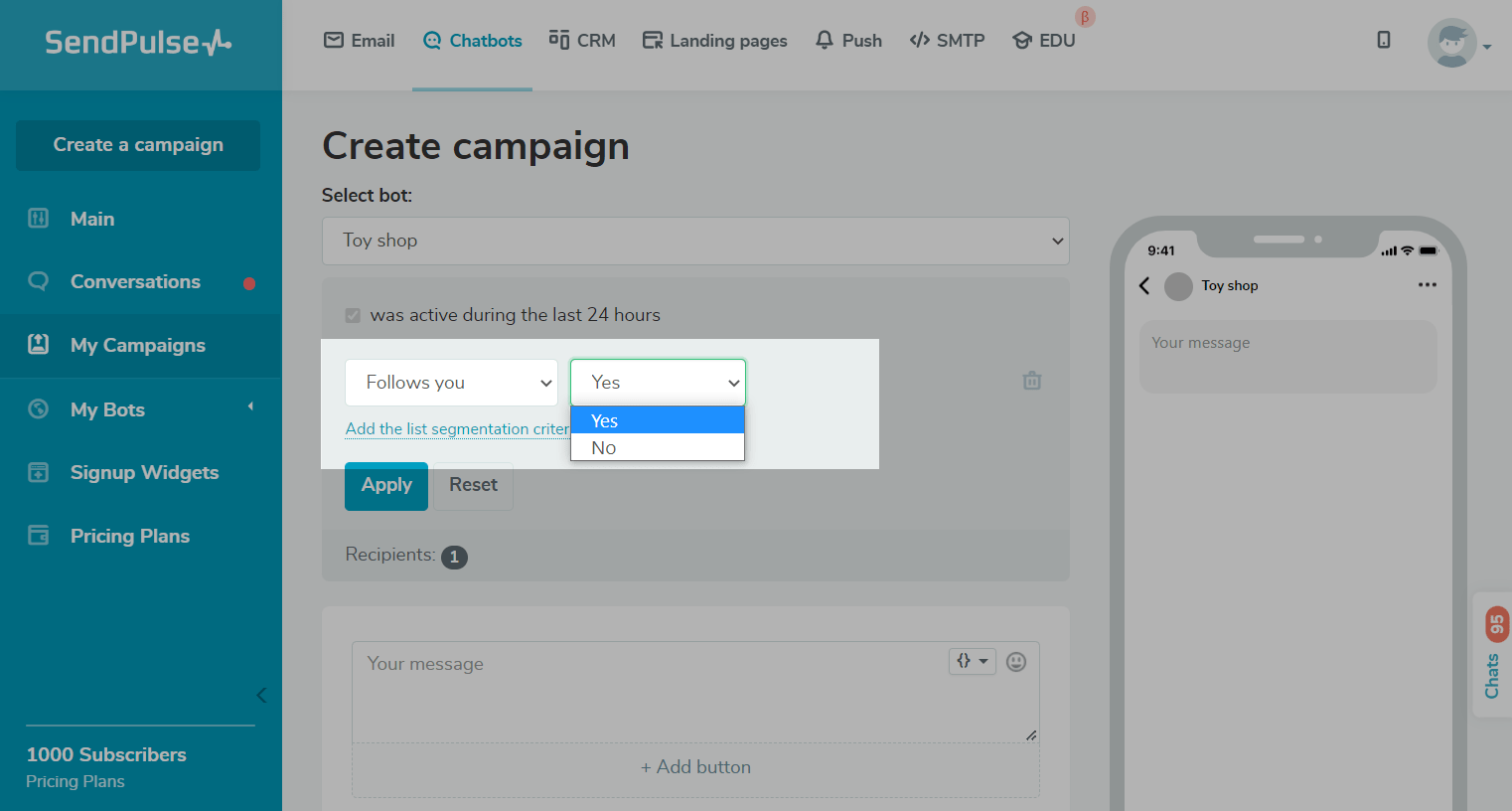Go to the Landing pages tab
The image size is (1512, 811).
click(x=714, y=41)
